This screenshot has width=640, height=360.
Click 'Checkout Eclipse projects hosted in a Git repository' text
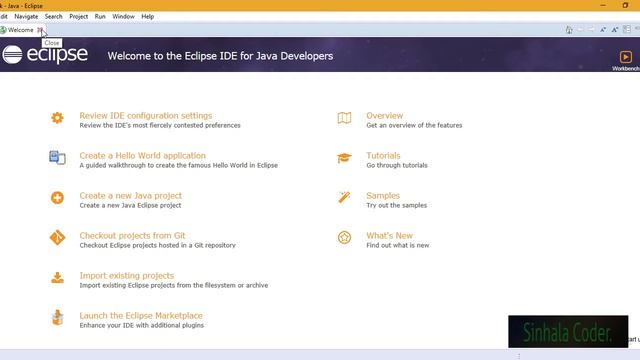pyautogui.click(x=158, y=245)
